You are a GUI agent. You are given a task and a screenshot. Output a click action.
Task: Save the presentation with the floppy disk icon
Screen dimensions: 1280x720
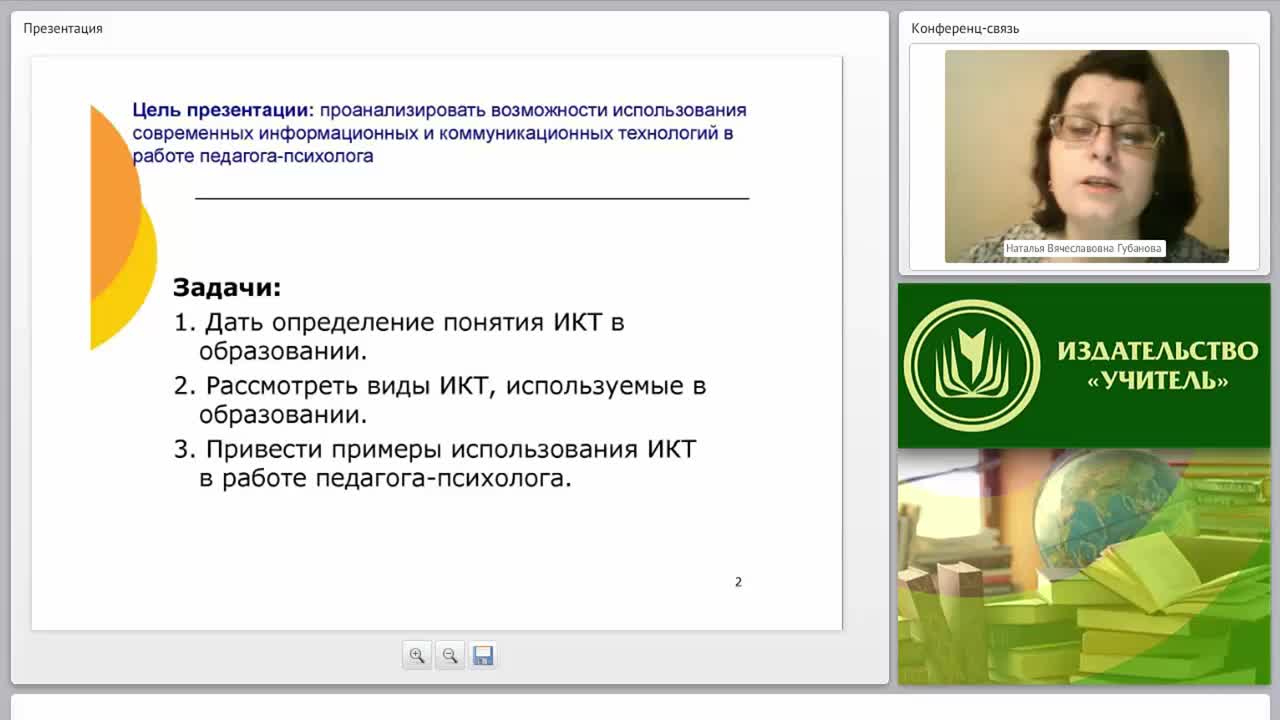483,656
